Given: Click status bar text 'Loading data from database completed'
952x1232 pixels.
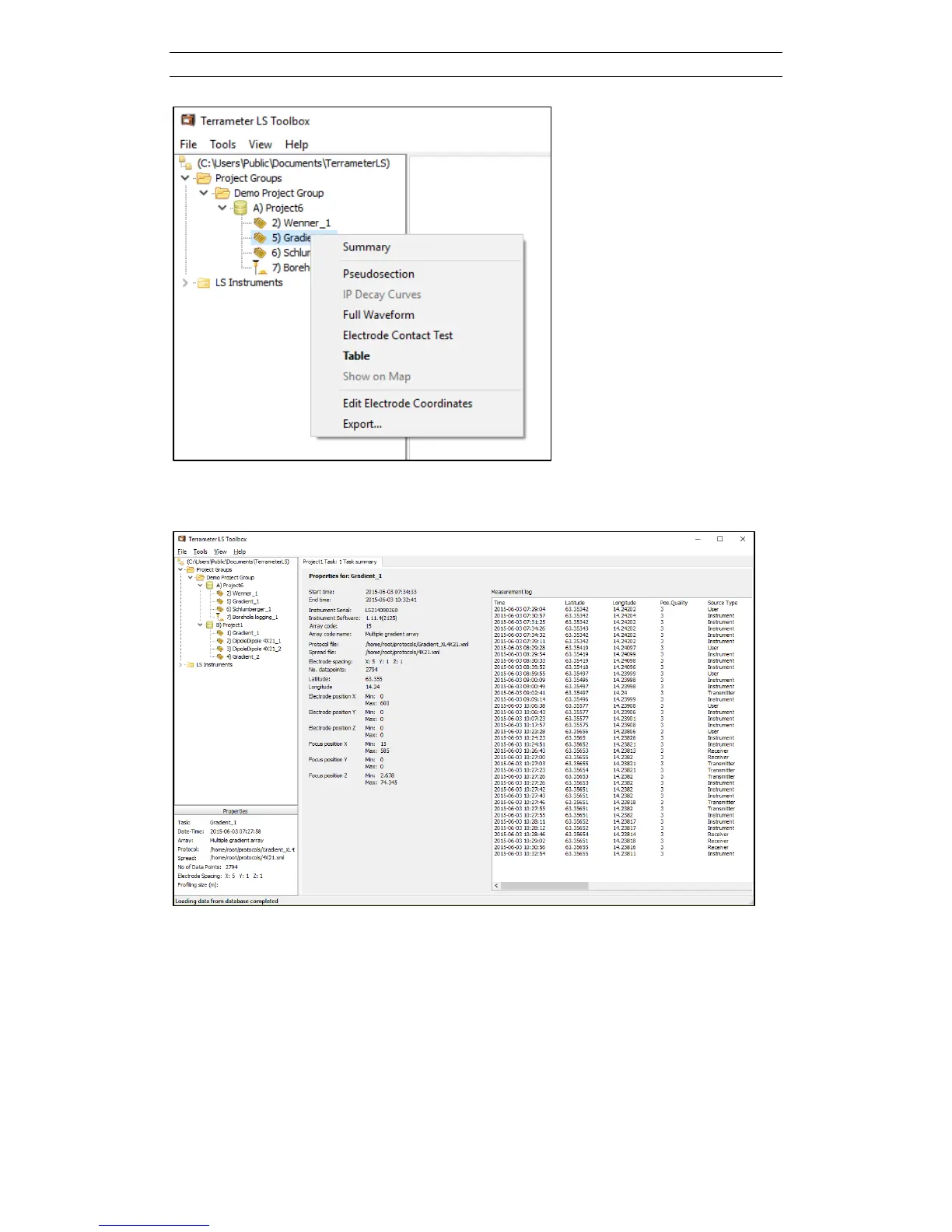Looking at the screenshot, I should (x=226, y=901).
